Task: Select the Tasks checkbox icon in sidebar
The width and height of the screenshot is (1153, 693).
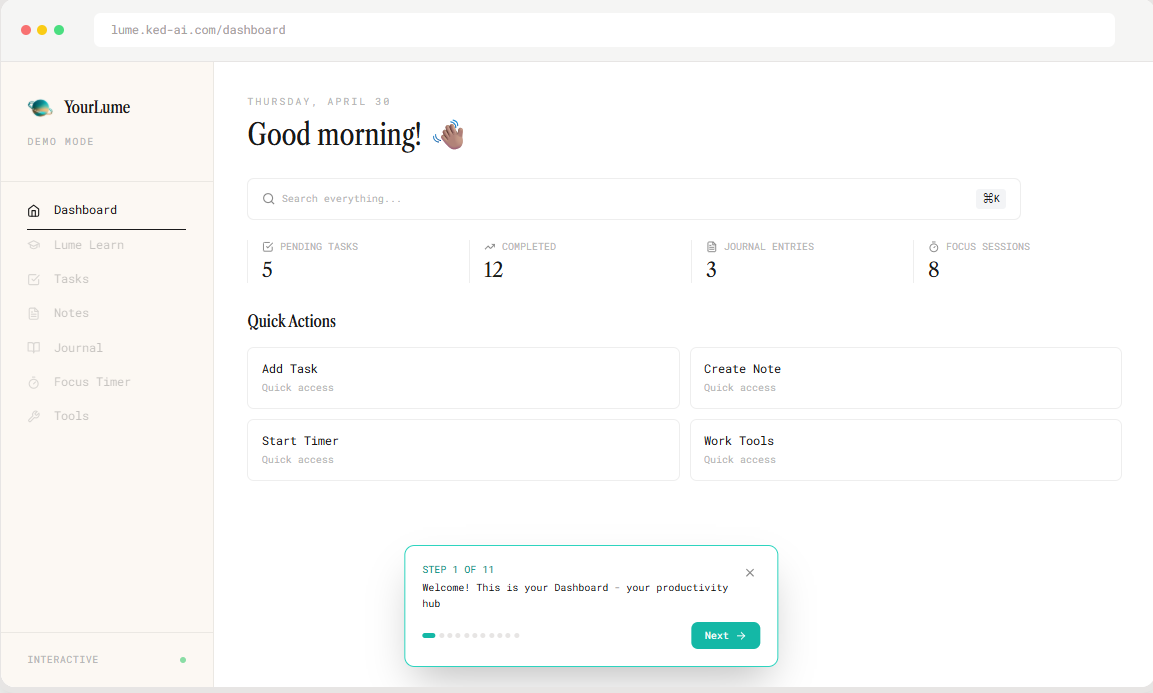Action: click(x=34, y=280)
